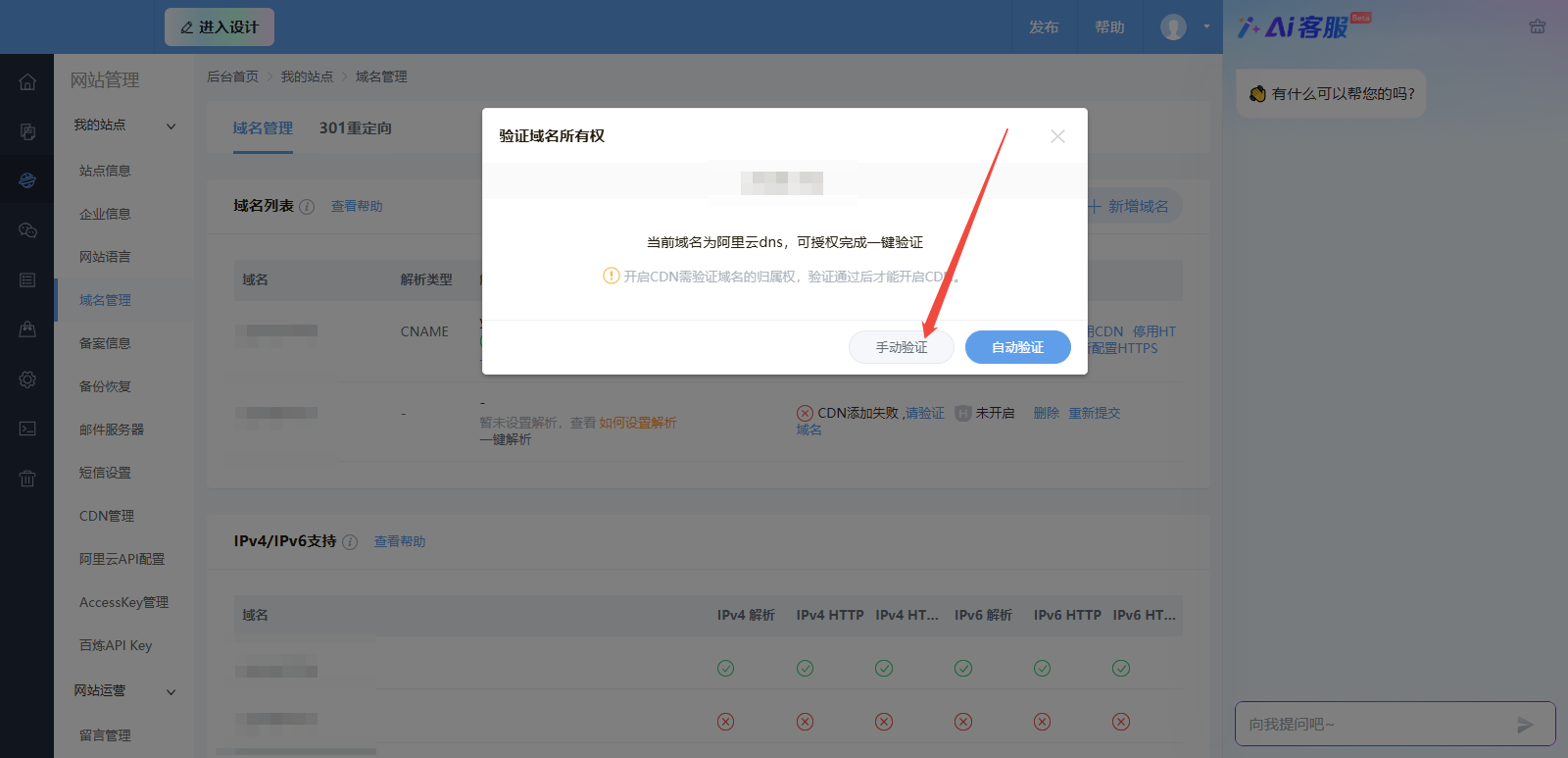Screen dimensions: 1568x758
Task: Open the list icon in left rail
Action: click(27, 280)
